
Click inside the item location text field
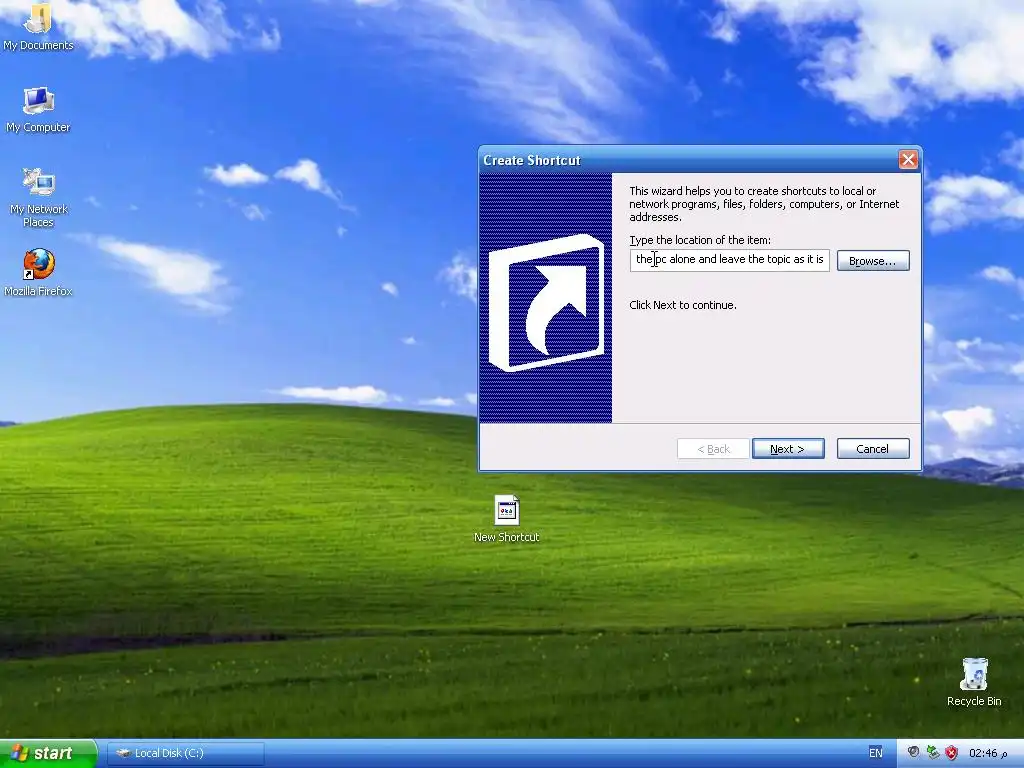[x=729, y=260]
